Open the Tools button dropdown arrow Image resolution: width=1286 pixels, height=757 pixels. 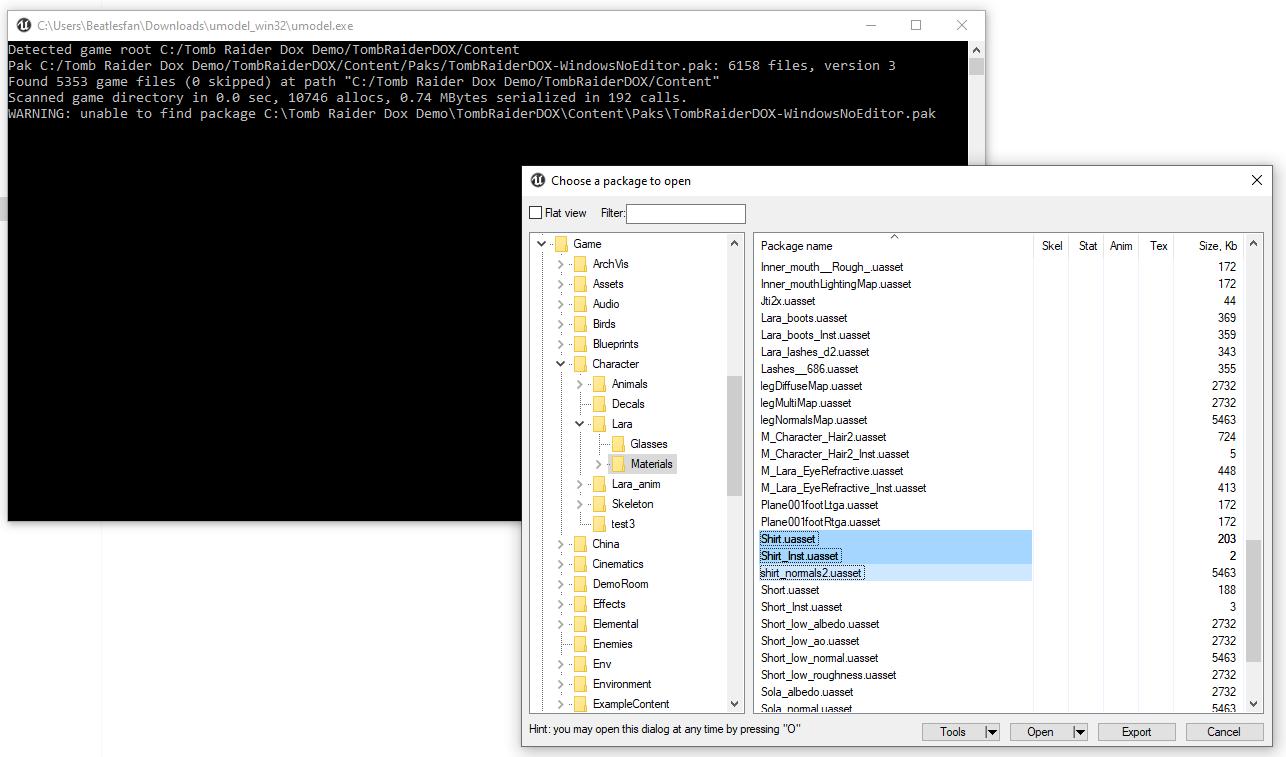[x=992, y=732]
